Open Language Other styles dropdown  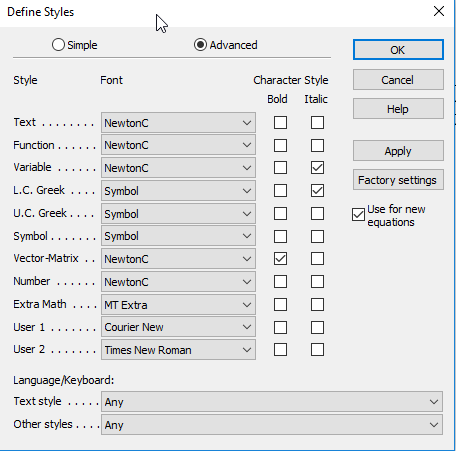click(272, 425)
